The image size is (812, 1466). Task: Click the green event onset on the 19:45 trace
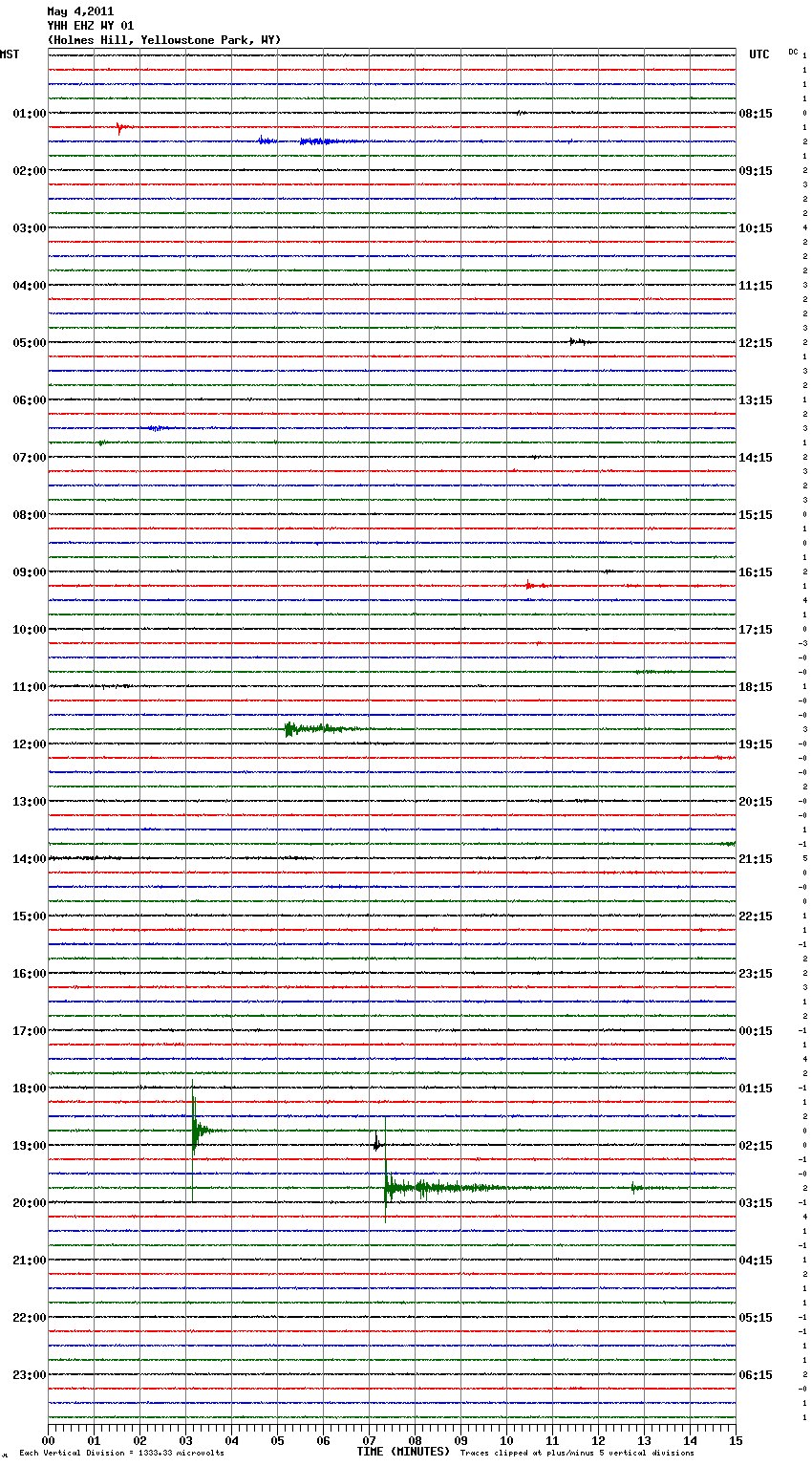click(387, 1188)
